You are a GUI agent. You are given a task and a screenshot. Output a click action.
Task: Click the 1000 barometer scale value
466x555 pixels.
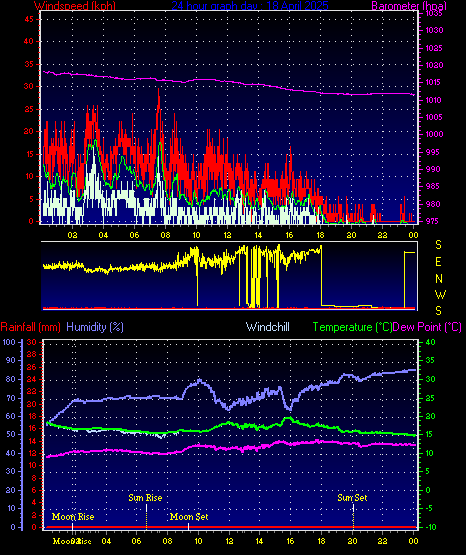434,134
